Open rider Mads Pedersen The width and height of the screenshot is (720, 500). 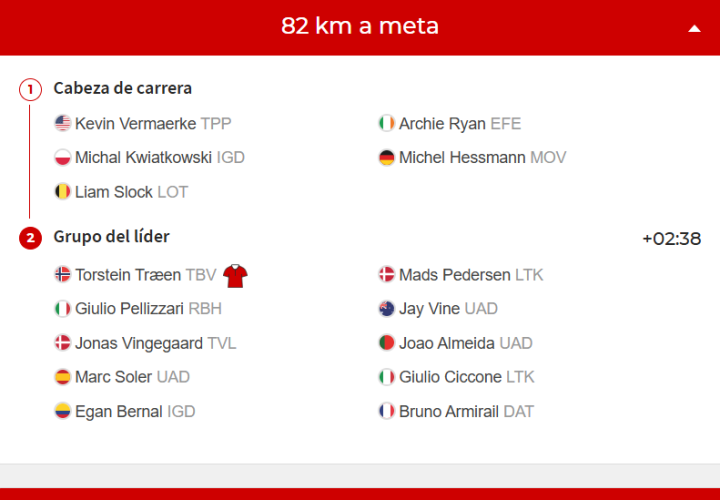[455, 275]
